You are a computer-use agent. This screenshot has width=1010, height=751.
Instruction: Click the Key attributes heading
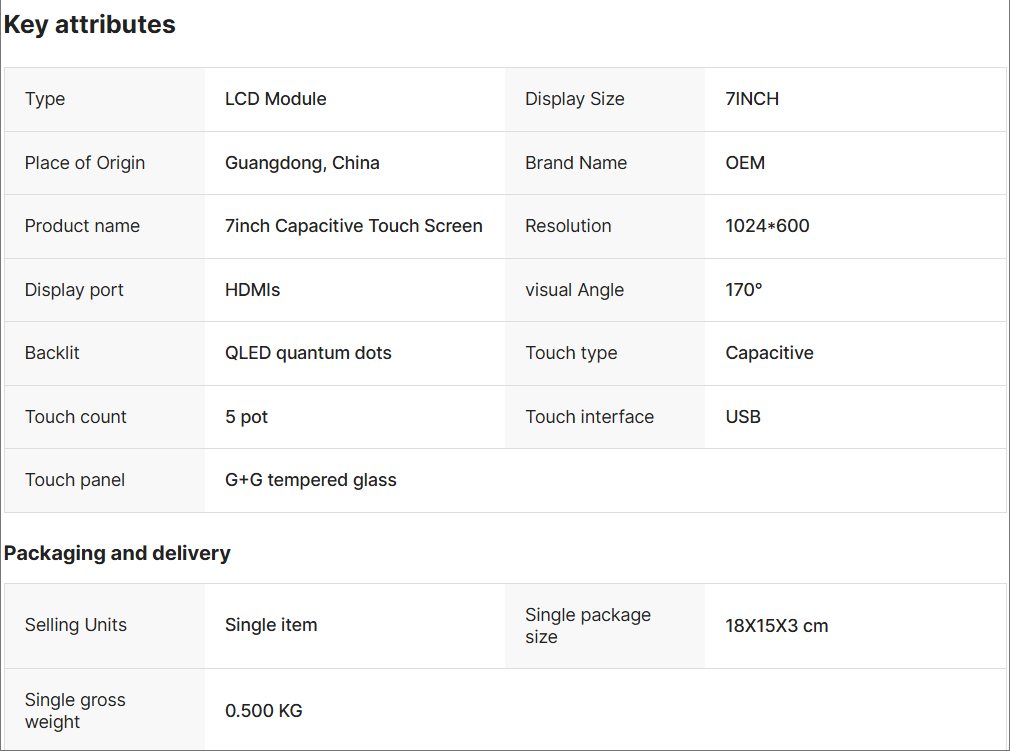[90, 25]
